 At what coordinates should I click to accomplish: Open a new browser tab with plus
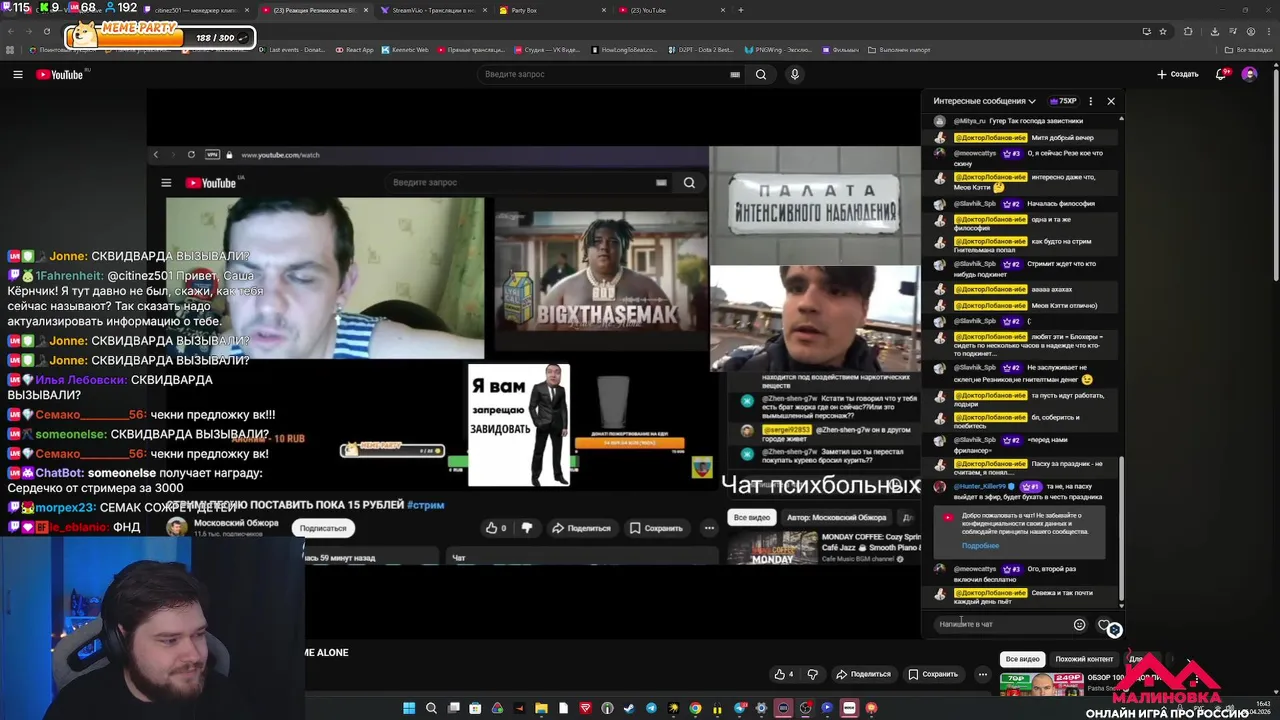pos(741,10)
